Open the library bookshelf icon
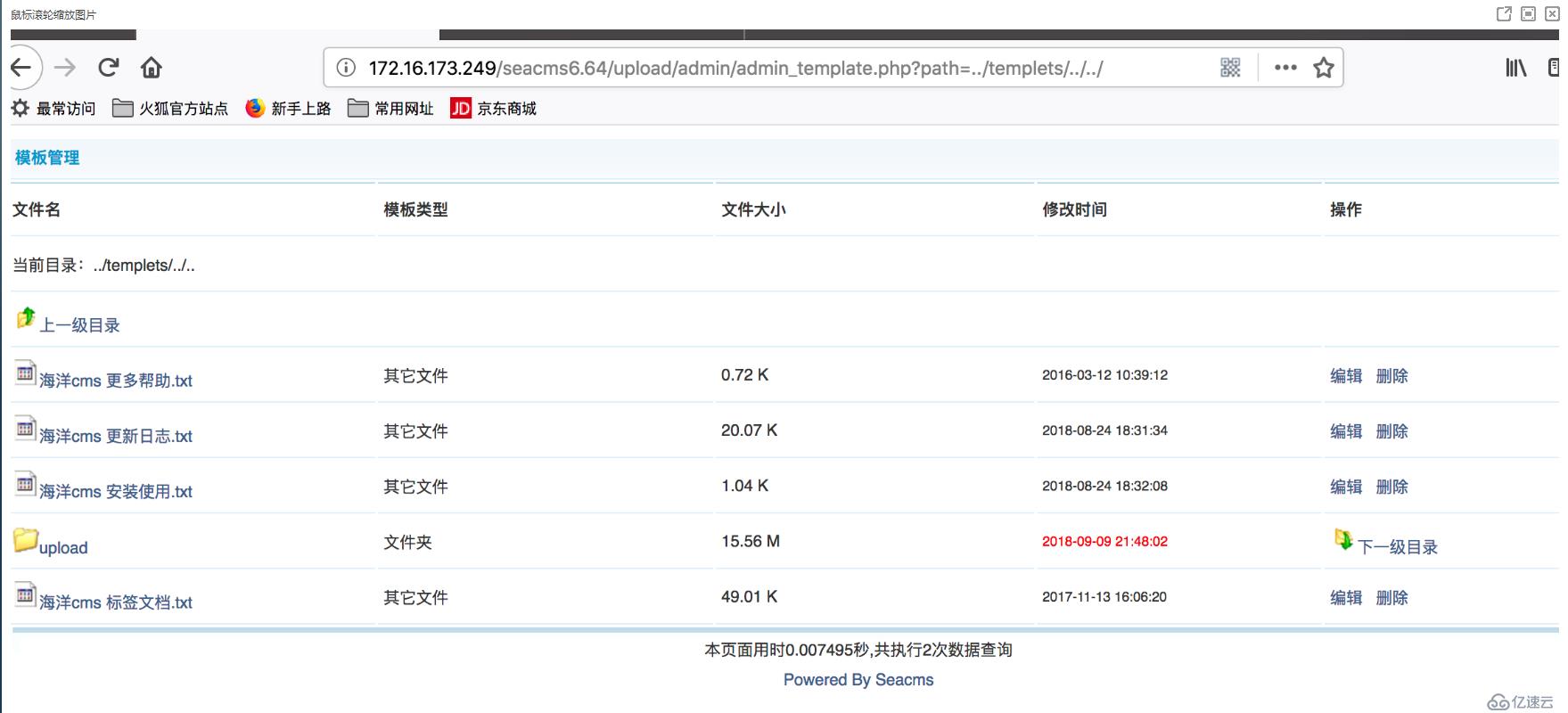The height and width of the screenshot is (713, 1568). 1516,68
